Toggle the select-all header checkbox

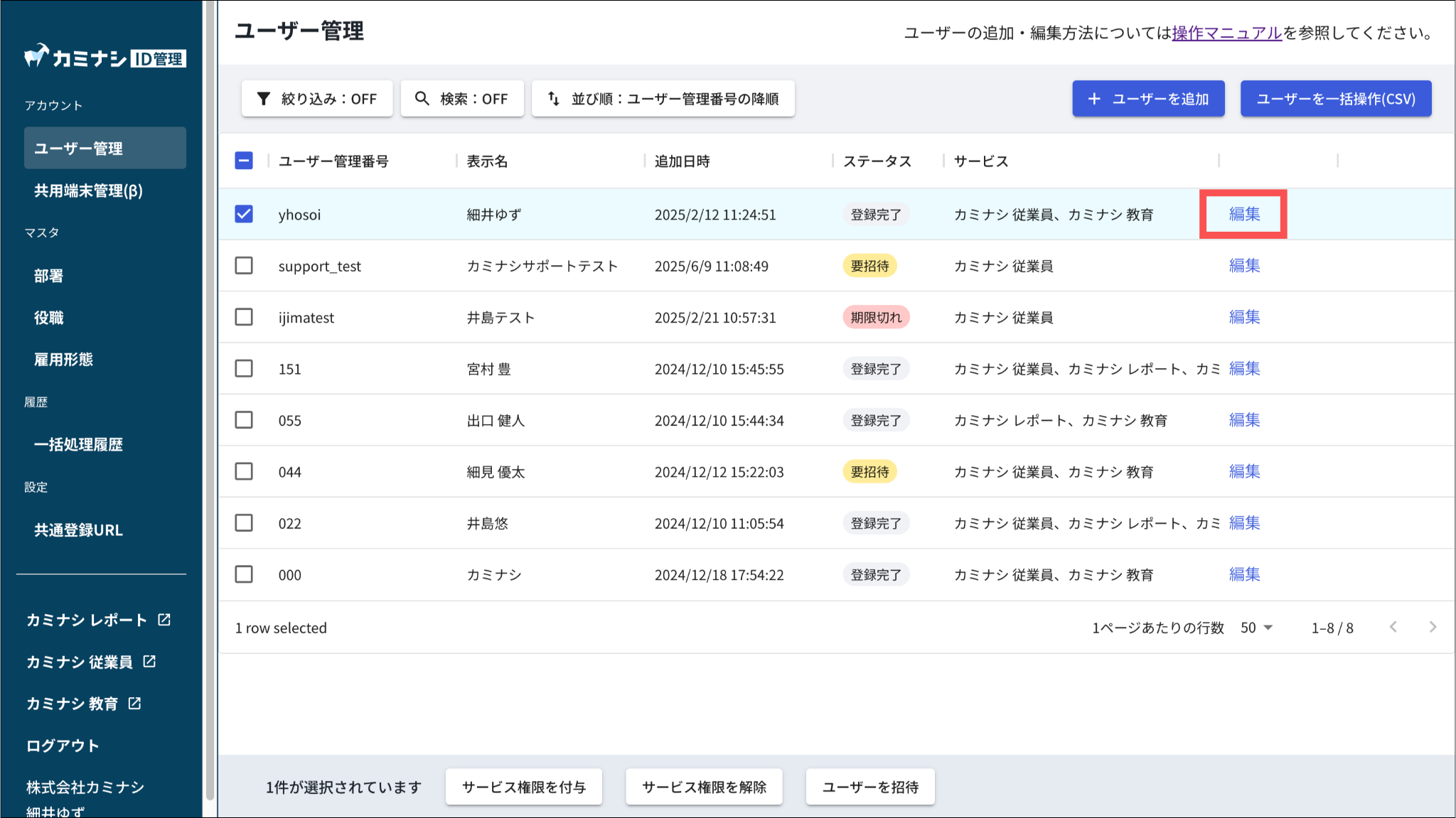[244, 161]
